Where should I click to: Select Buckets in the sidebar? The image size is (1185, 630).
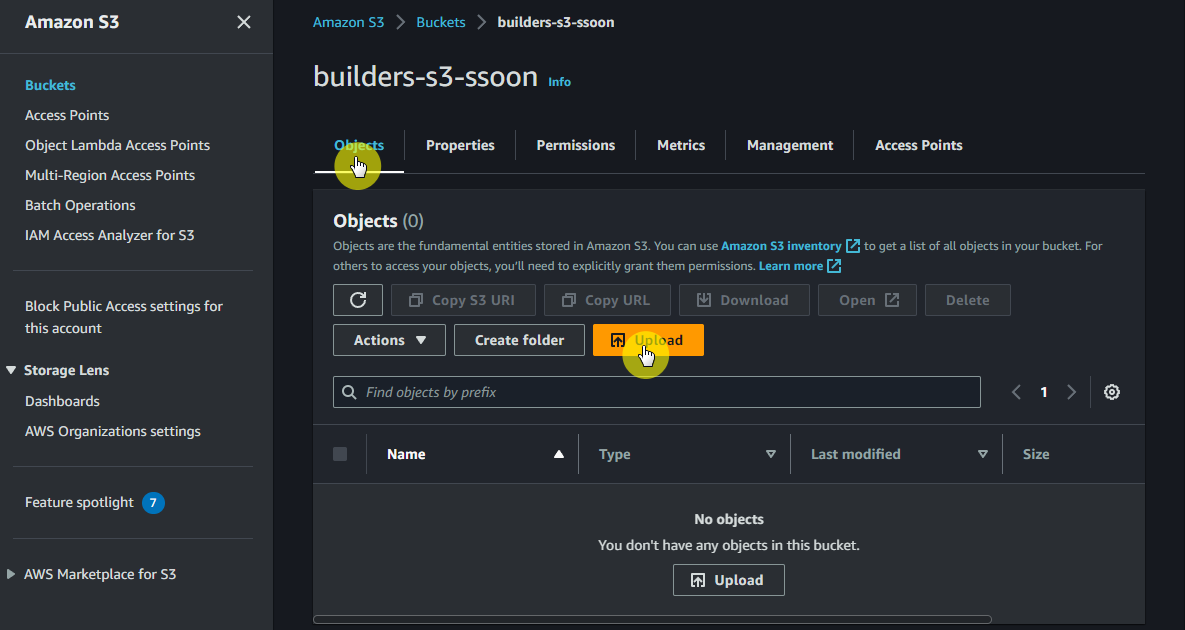coord(50,85)
